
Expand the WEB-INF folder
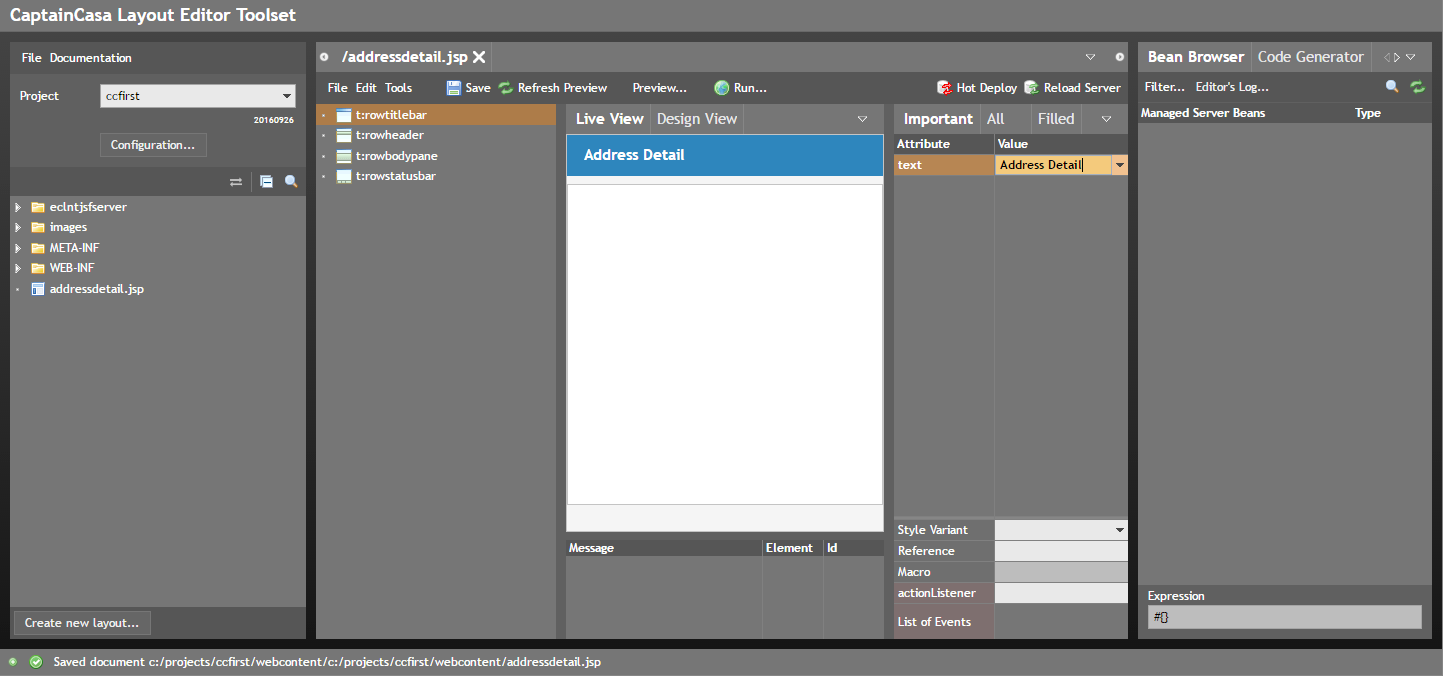[x=17, y=268]
